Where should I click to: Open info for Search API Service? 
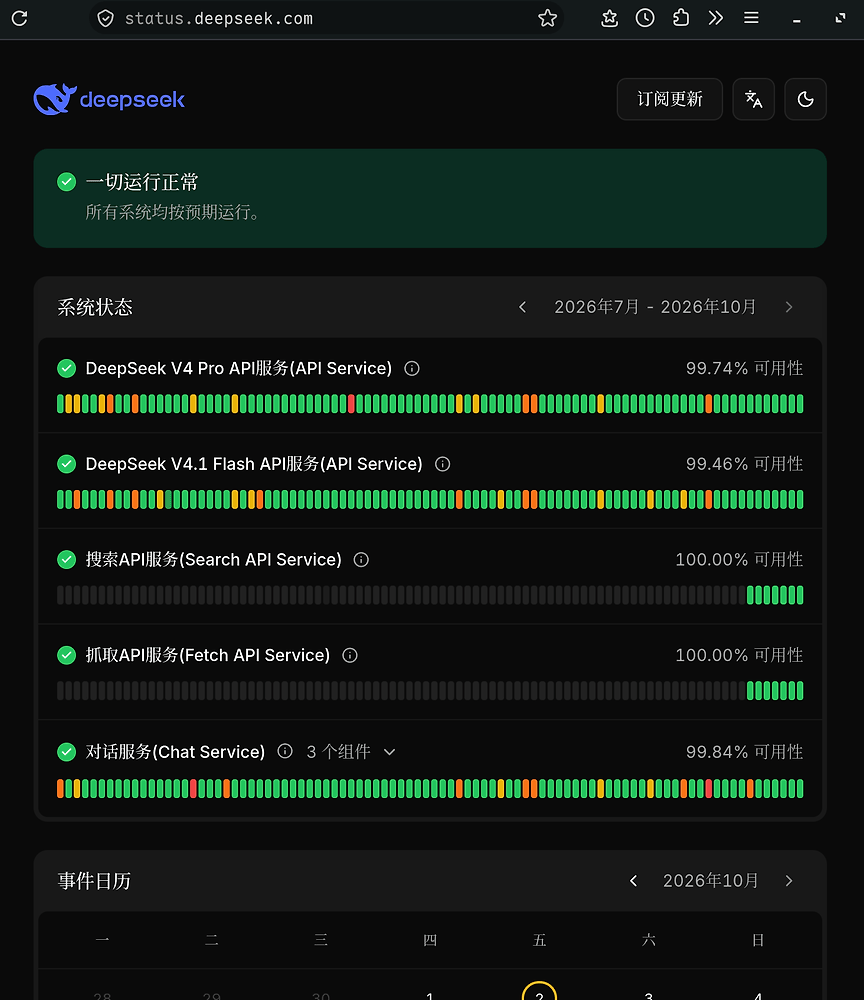(362, 560)
